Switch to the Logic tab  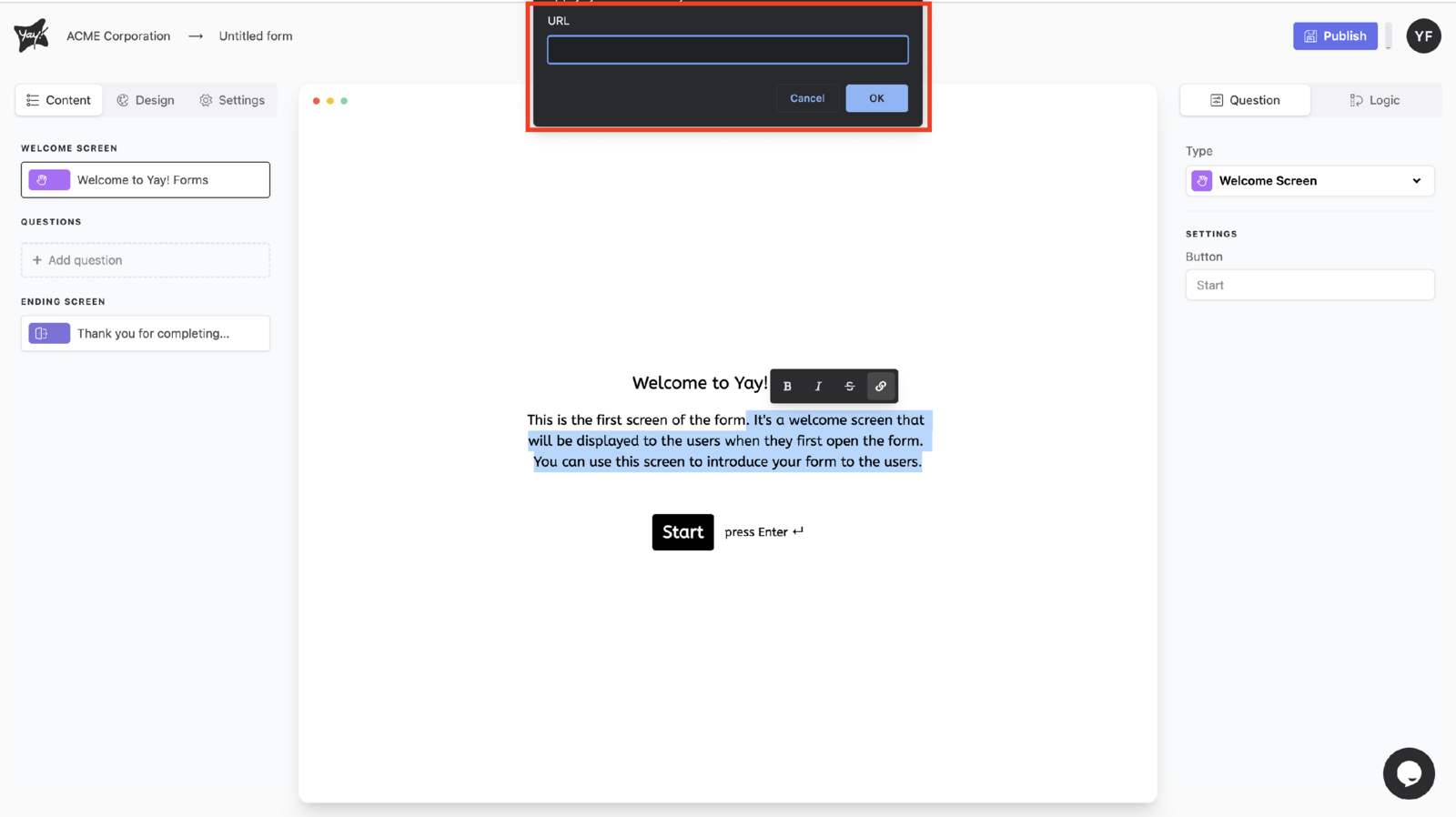pos(1374,100)
